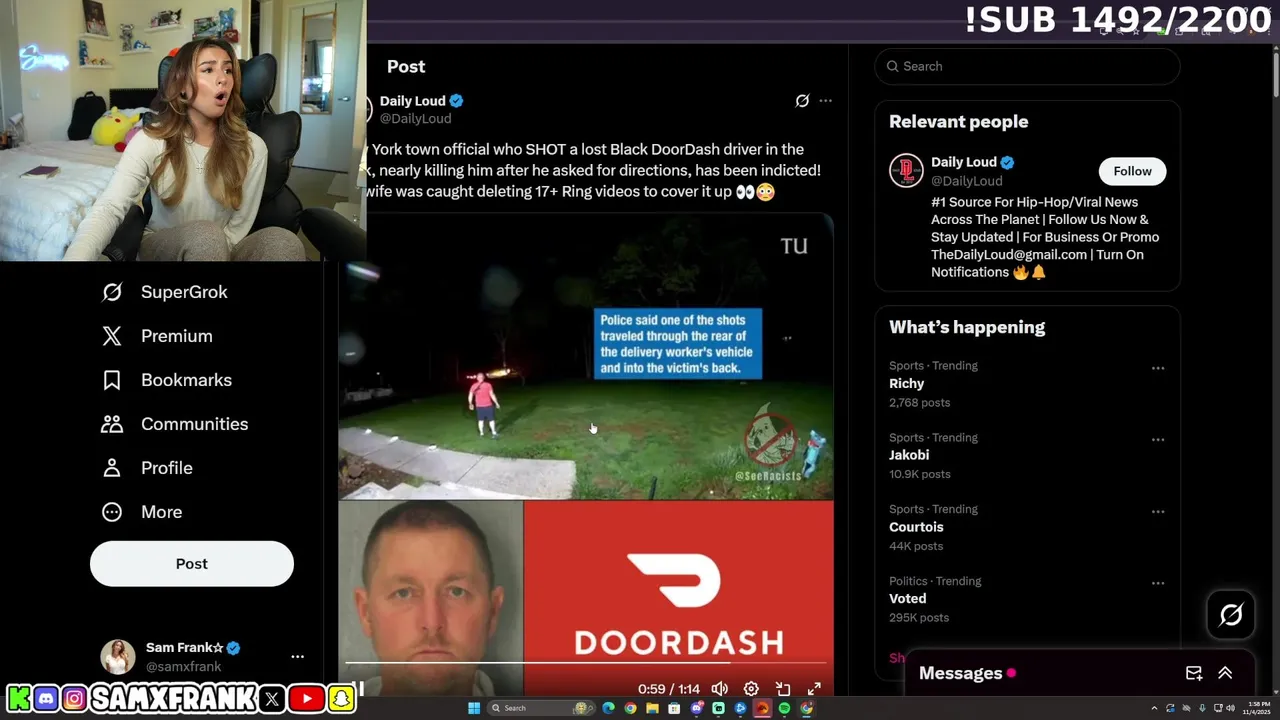1280x720 pixels.
Task: Open the video settings gear
Action: [x=751, y=689]
